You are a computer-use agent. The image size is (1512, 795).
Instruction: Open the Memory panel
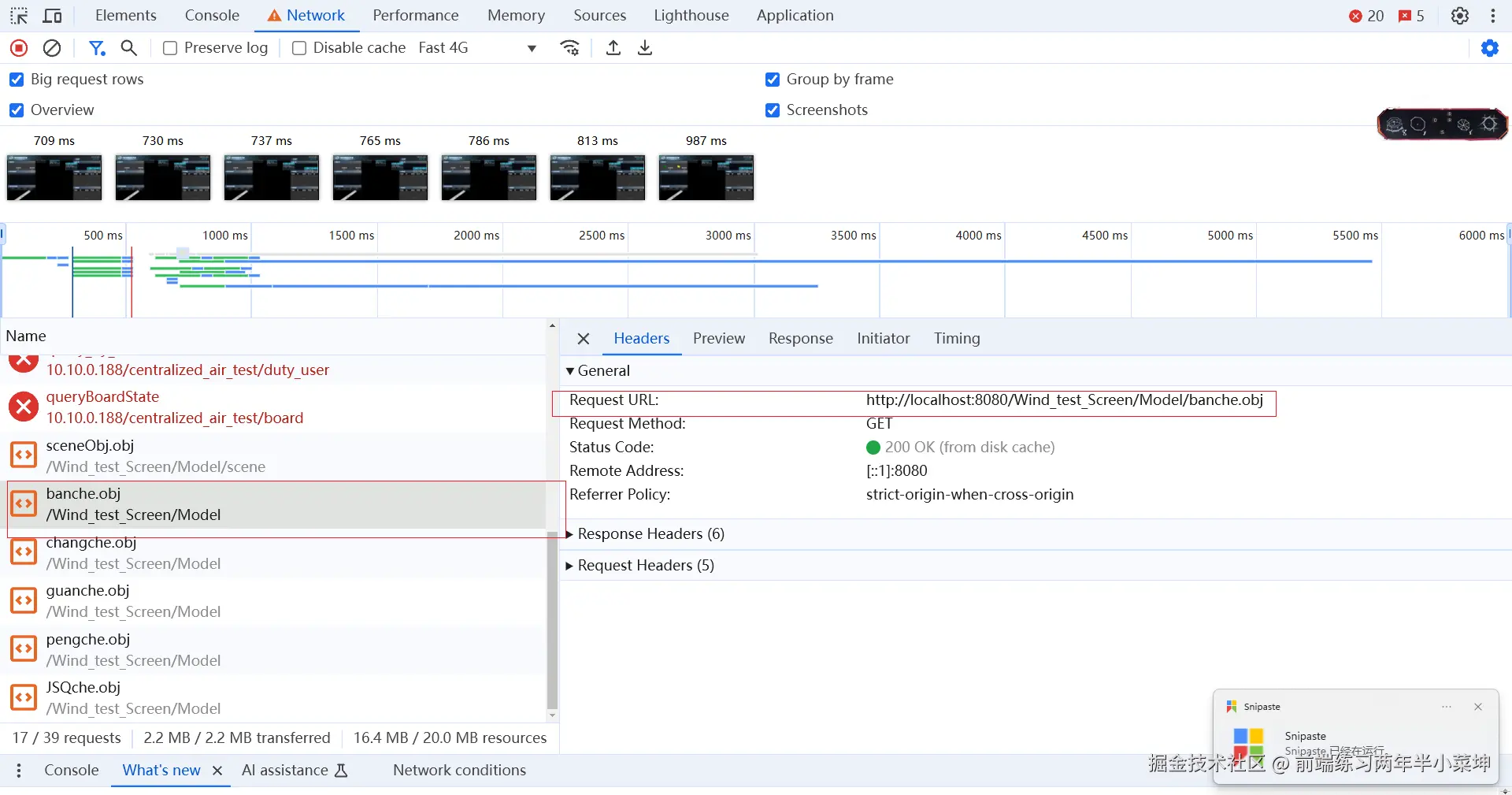pyautogui.click(x=516, y=16)
